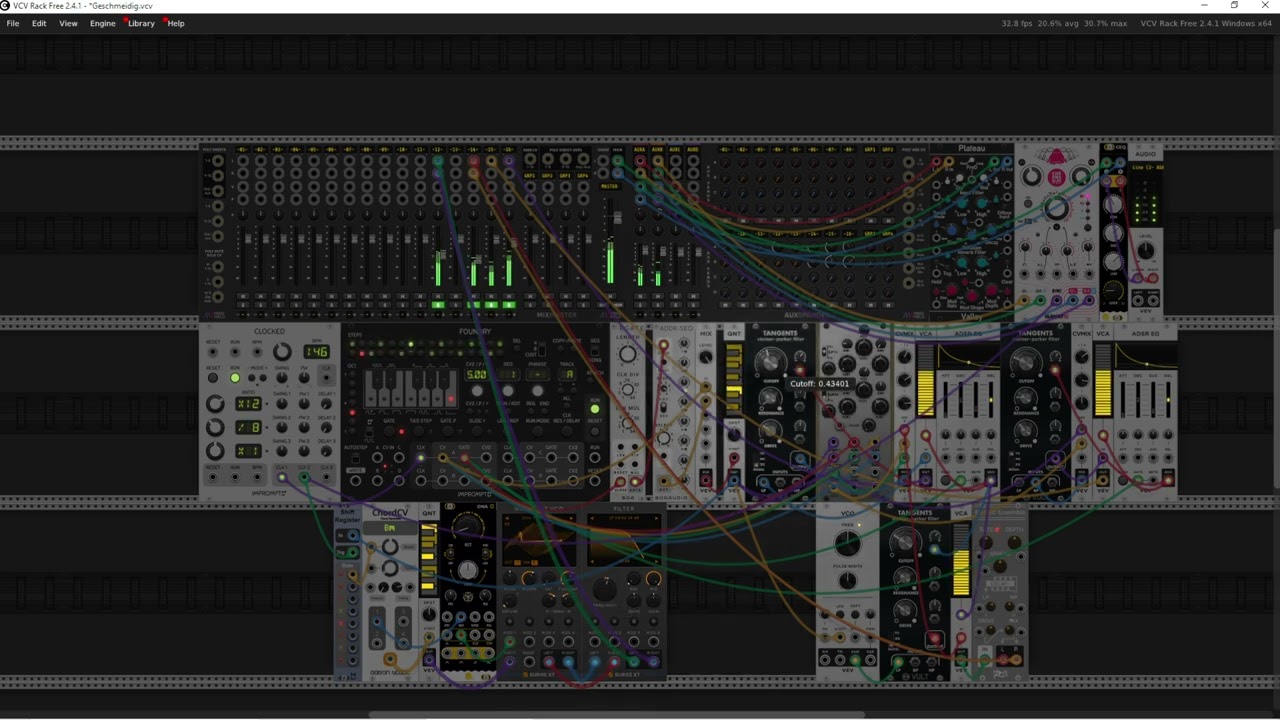Click the LENGTH knob on the RGATE module
The height and width of the screenshot is (720, 1280).
[628, 353]
